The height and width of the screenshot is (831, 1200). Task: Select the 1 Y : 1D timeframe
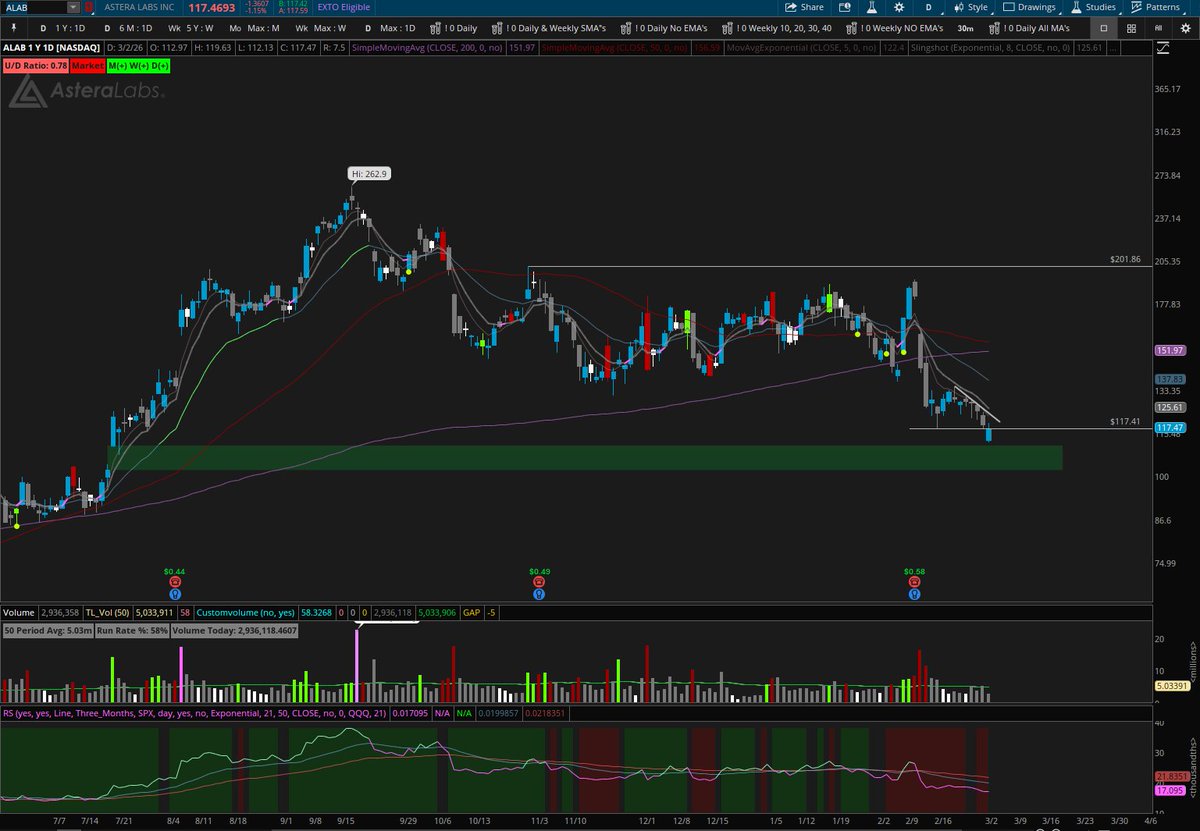63,28
